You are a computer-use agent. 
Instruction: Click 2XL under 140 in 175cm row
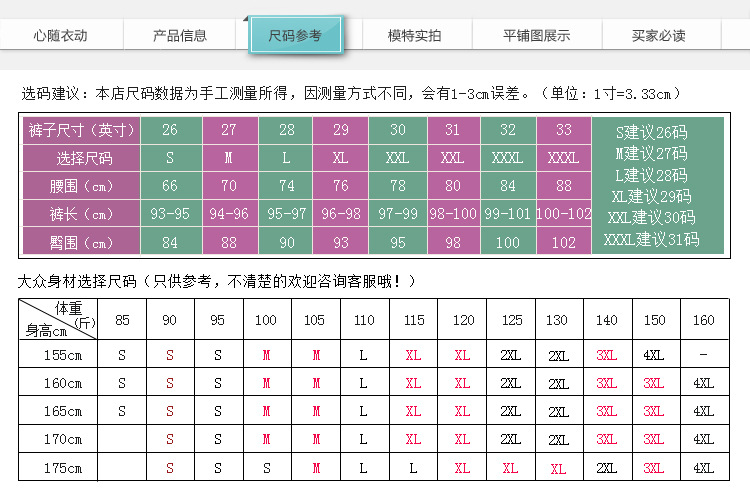pyautogui.click(x=607, y=468)
